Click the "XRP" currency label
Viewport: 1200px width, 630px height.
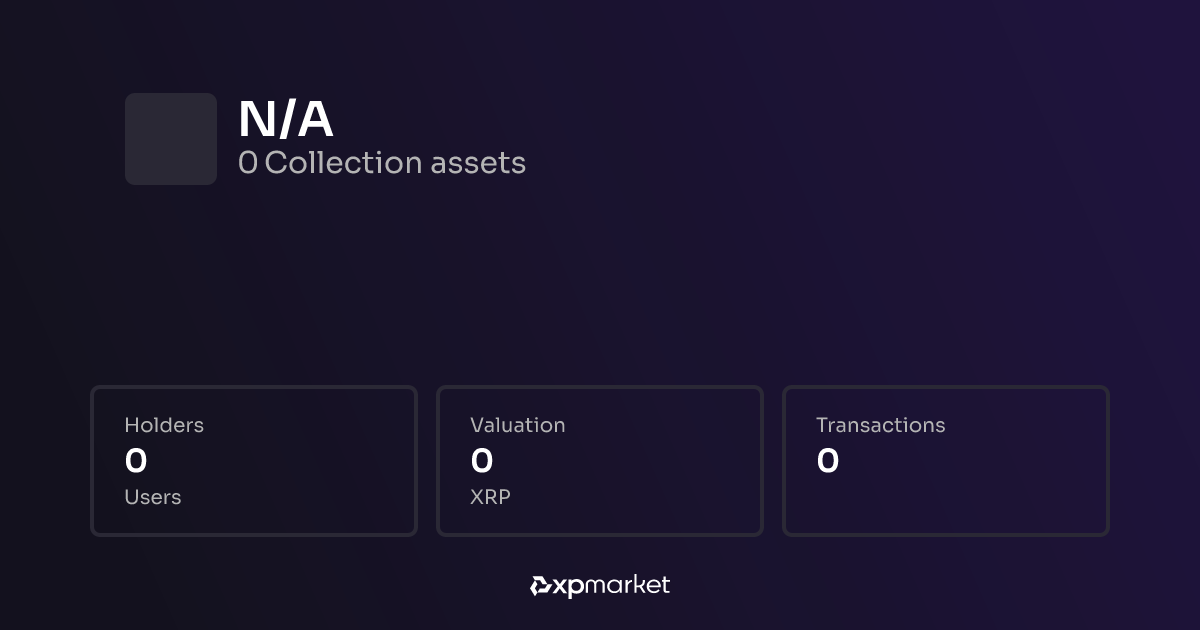[490, 497]
